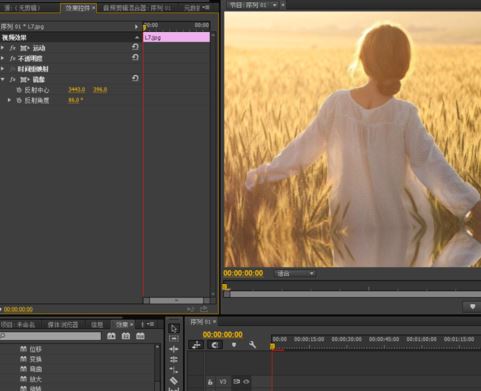Toggle V3 sync lock

[236, 381]
